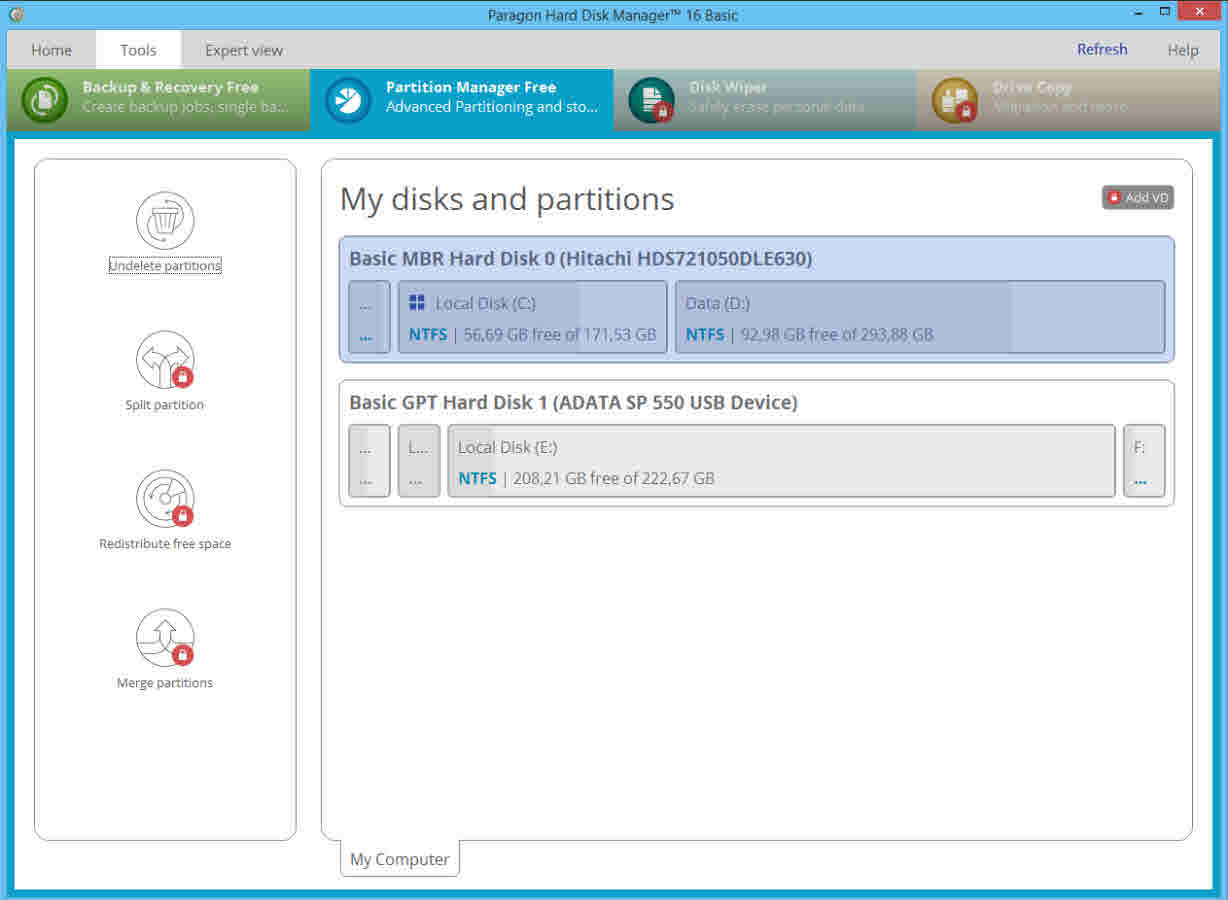The image size is (1228, 900).
Task: Open the Disk Wiper tool icon
Action: pos(652,100)
